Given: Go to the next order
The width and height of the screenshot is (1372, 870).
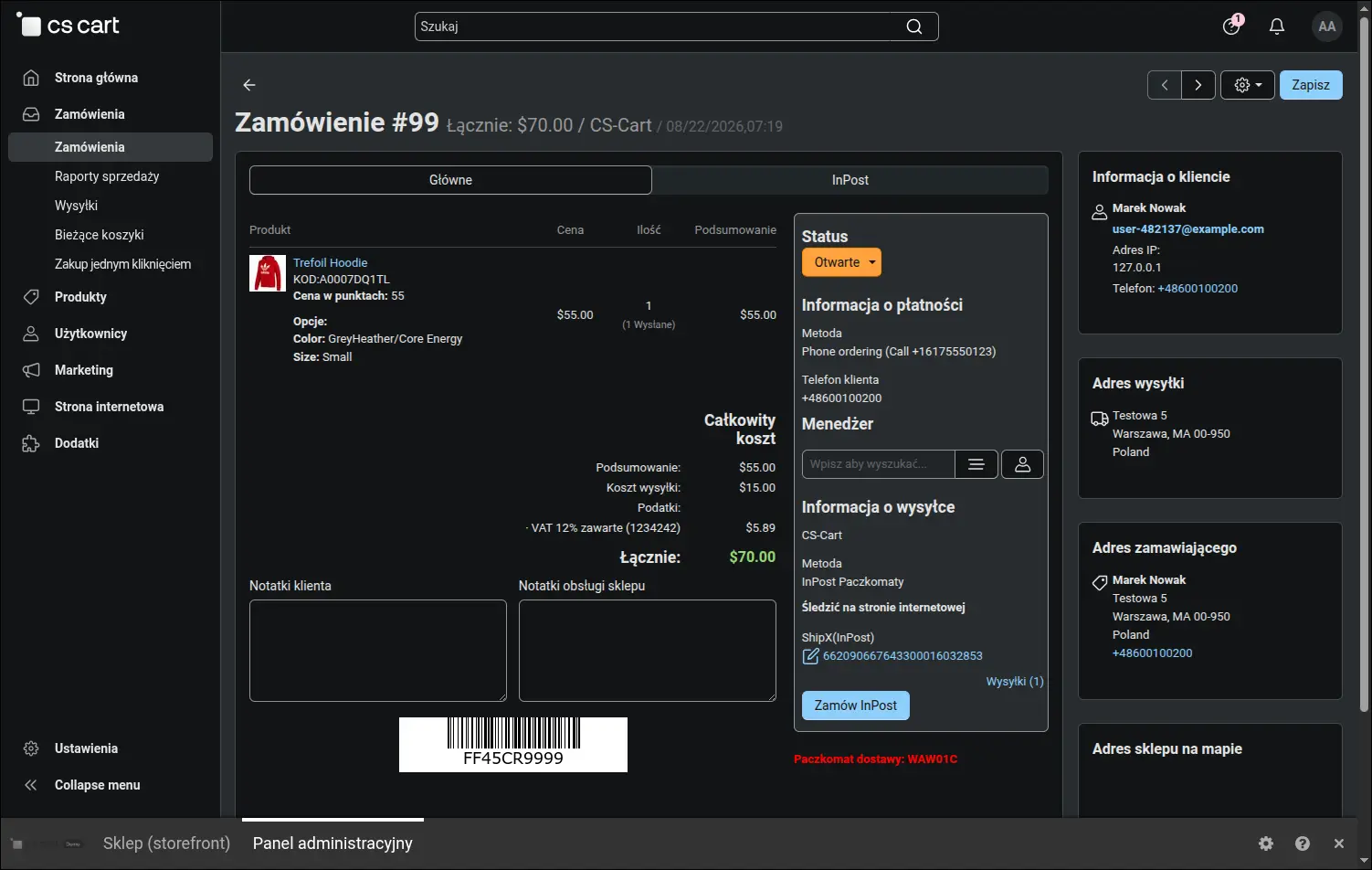Looking at the screenshot, I should [1198, 85].
